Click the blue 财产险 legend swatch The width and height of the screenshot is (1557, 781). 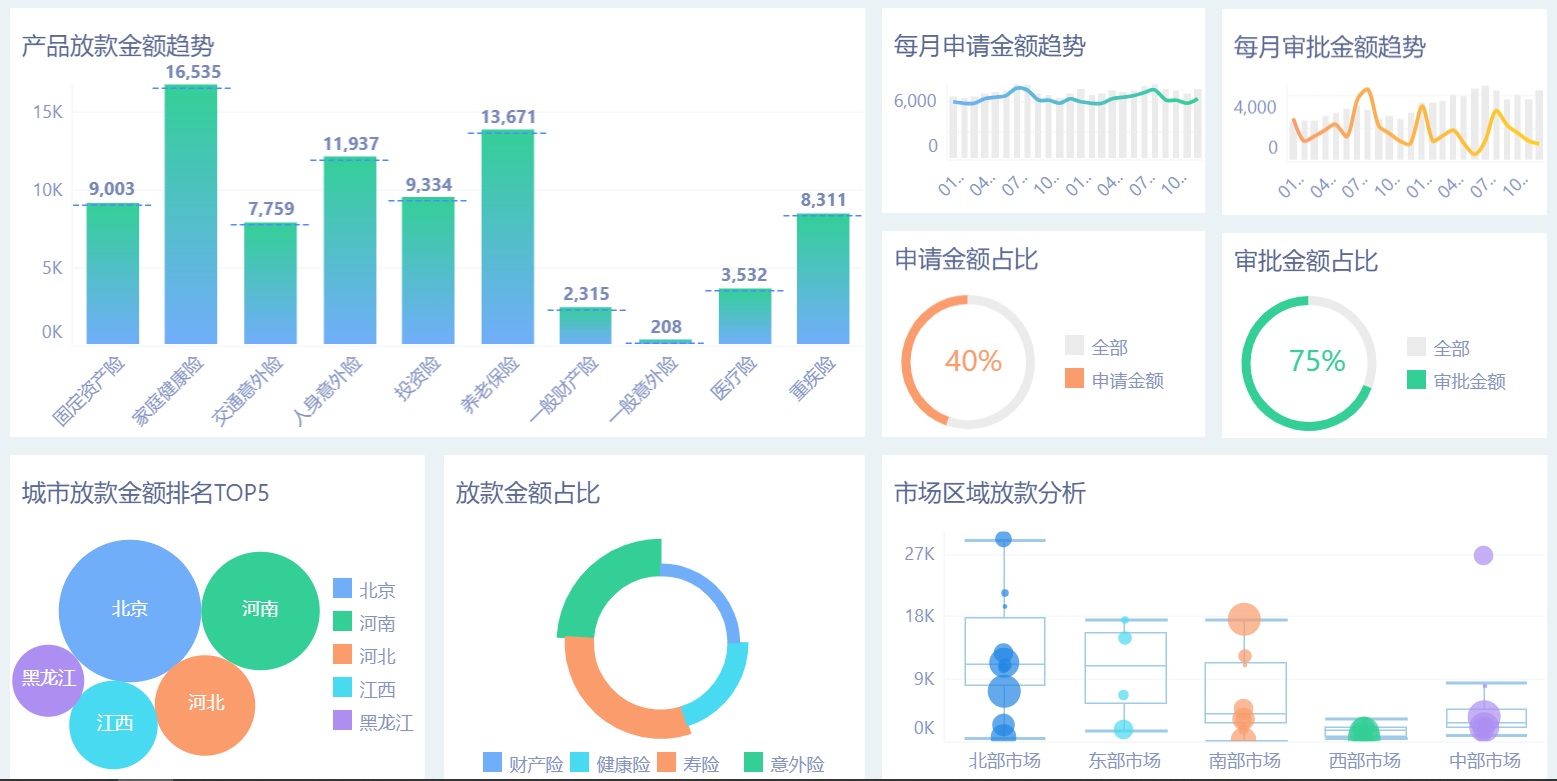click(492, 764)
